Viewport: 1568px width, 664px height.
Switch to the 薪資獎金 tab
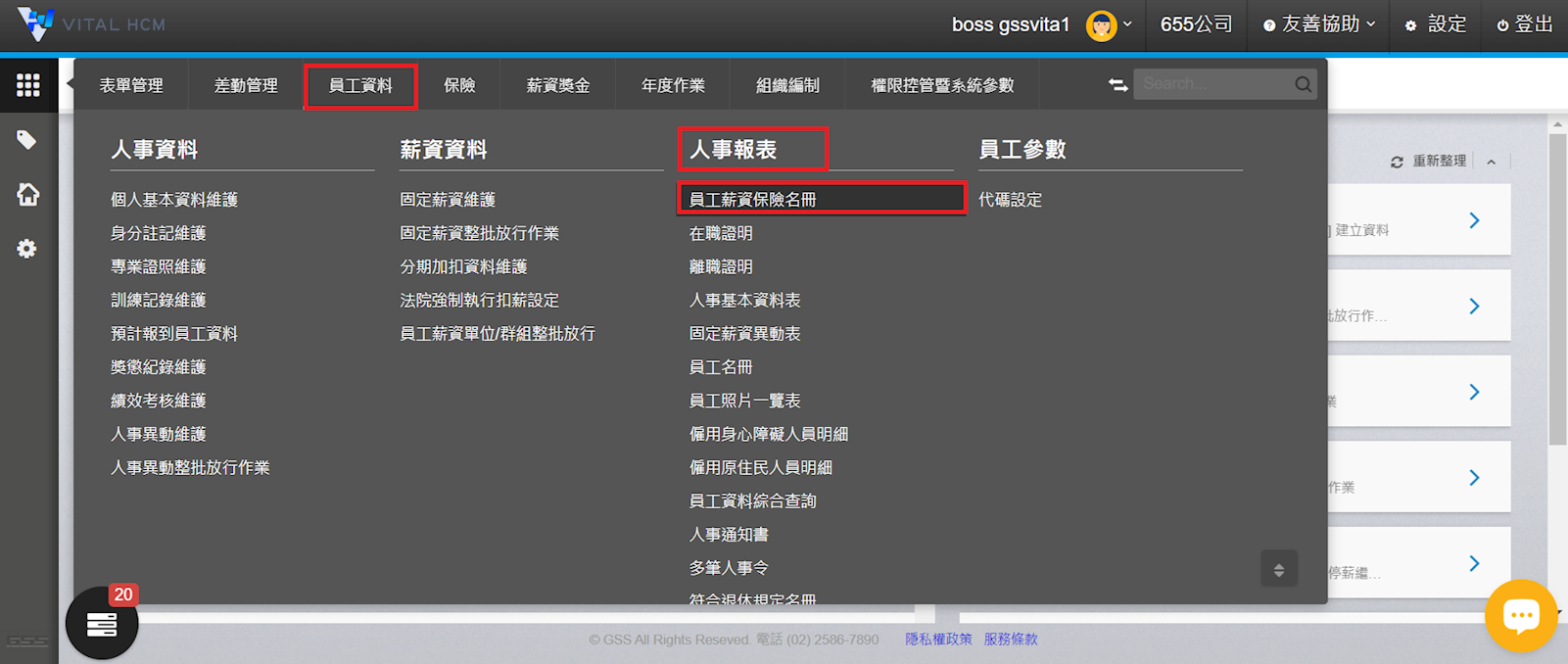tap(557, 86)
